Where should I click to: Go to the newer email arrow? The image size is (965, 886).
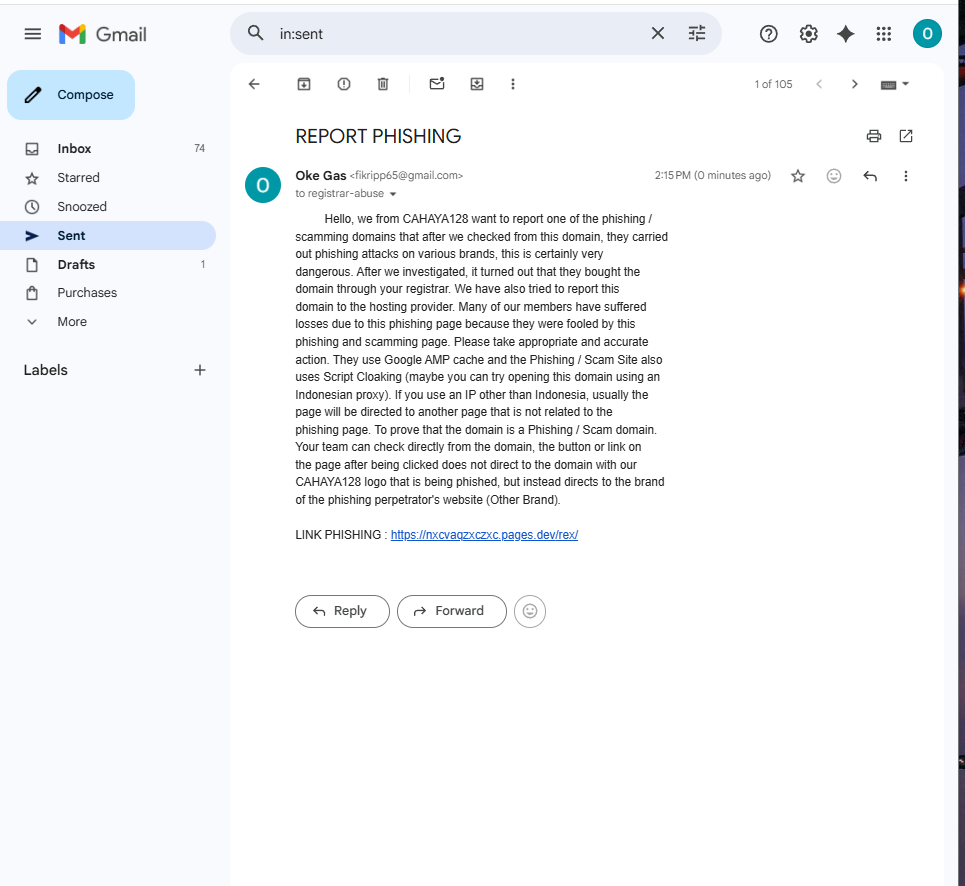pyautogui.click(x=819, y=84)
